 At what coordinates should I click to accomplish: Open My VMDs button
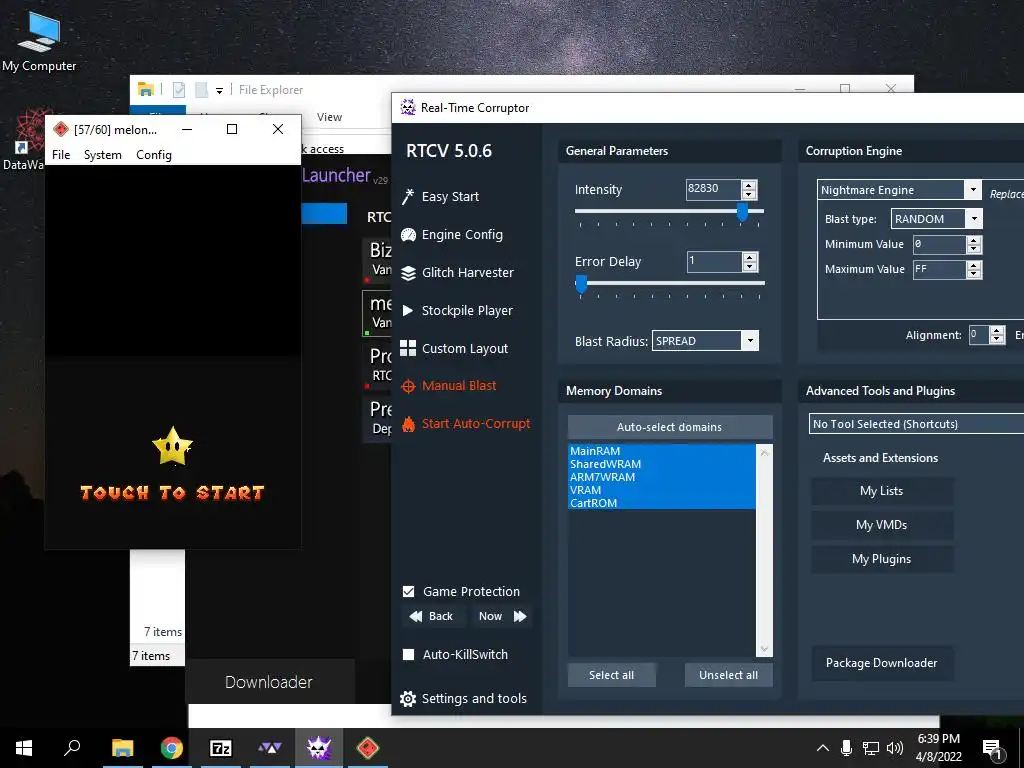(x=882, y=525)
